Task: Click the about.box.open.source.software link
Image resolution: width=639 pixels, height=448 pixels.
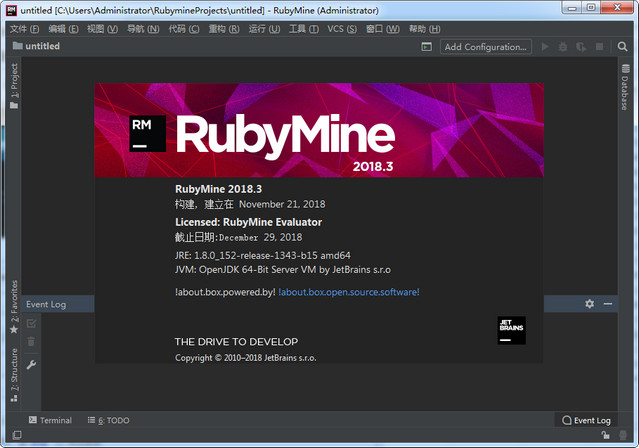Action: coord(349,292)
